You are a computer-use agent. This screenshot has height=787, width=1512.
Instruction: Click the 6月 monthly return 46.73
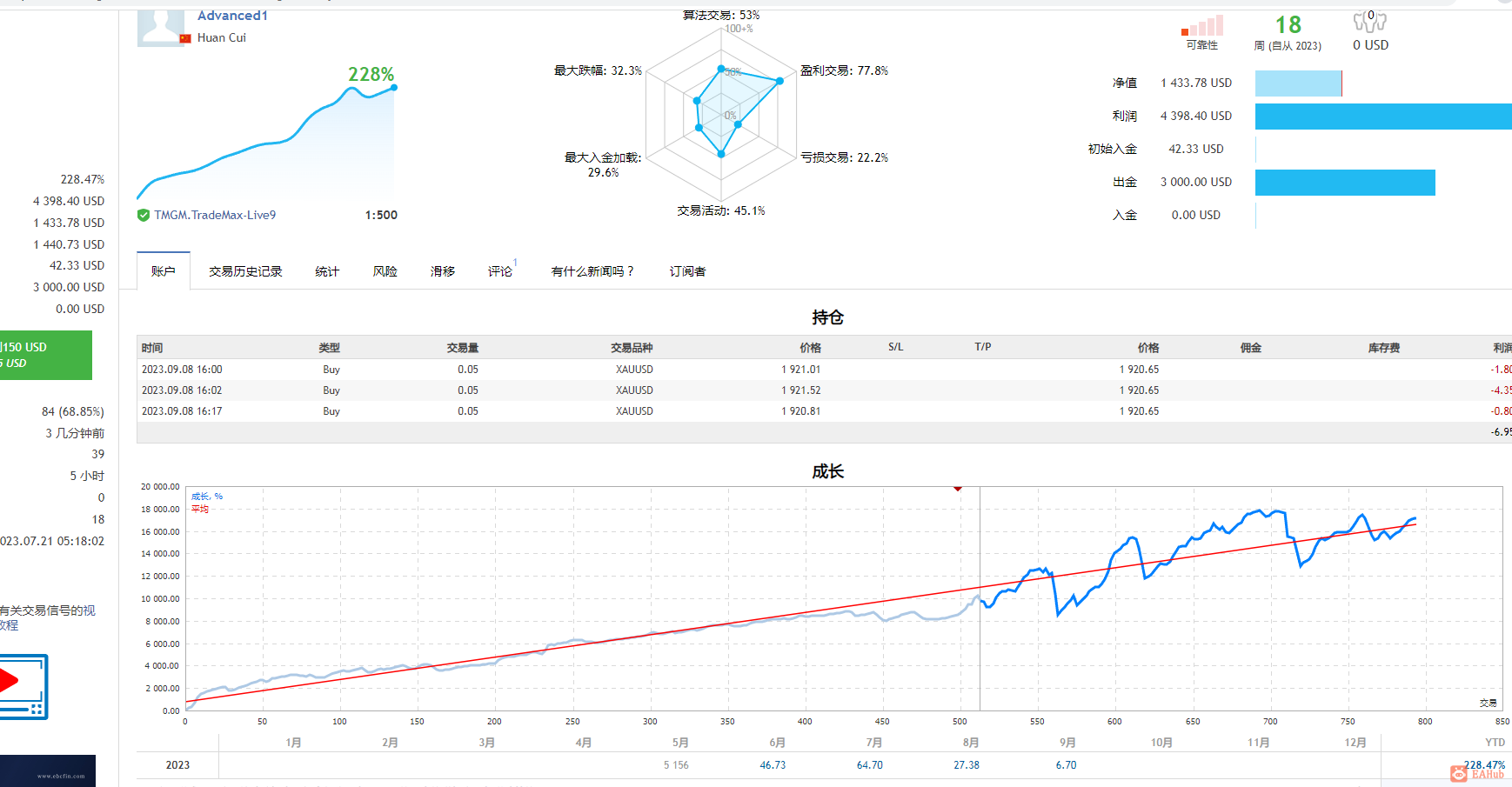(x=773, y=765)
